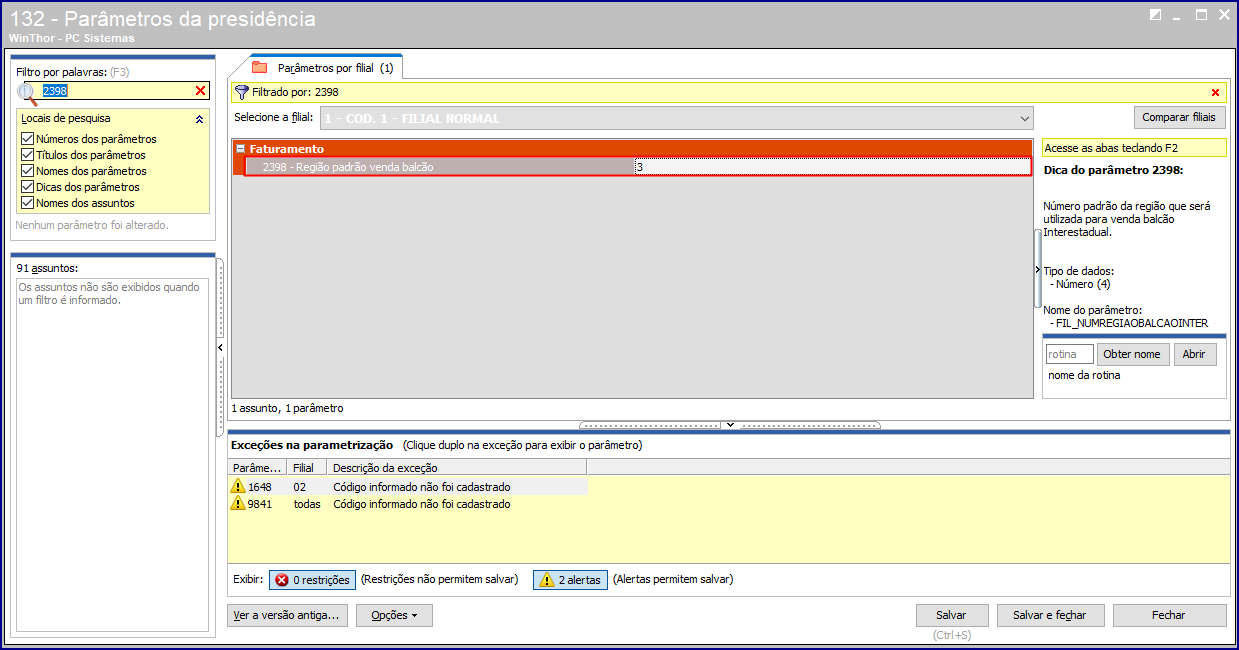The width and height of the screenshot is (1239, 650).
Task: Sort by Filial column header
Action: (304, 468)
